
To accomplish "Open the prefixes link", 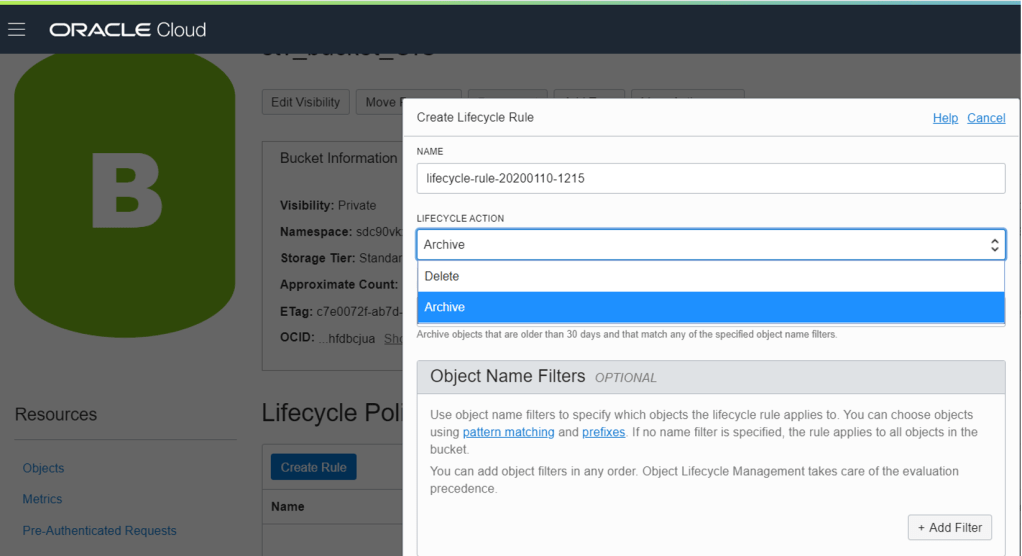I will [603, 432].
